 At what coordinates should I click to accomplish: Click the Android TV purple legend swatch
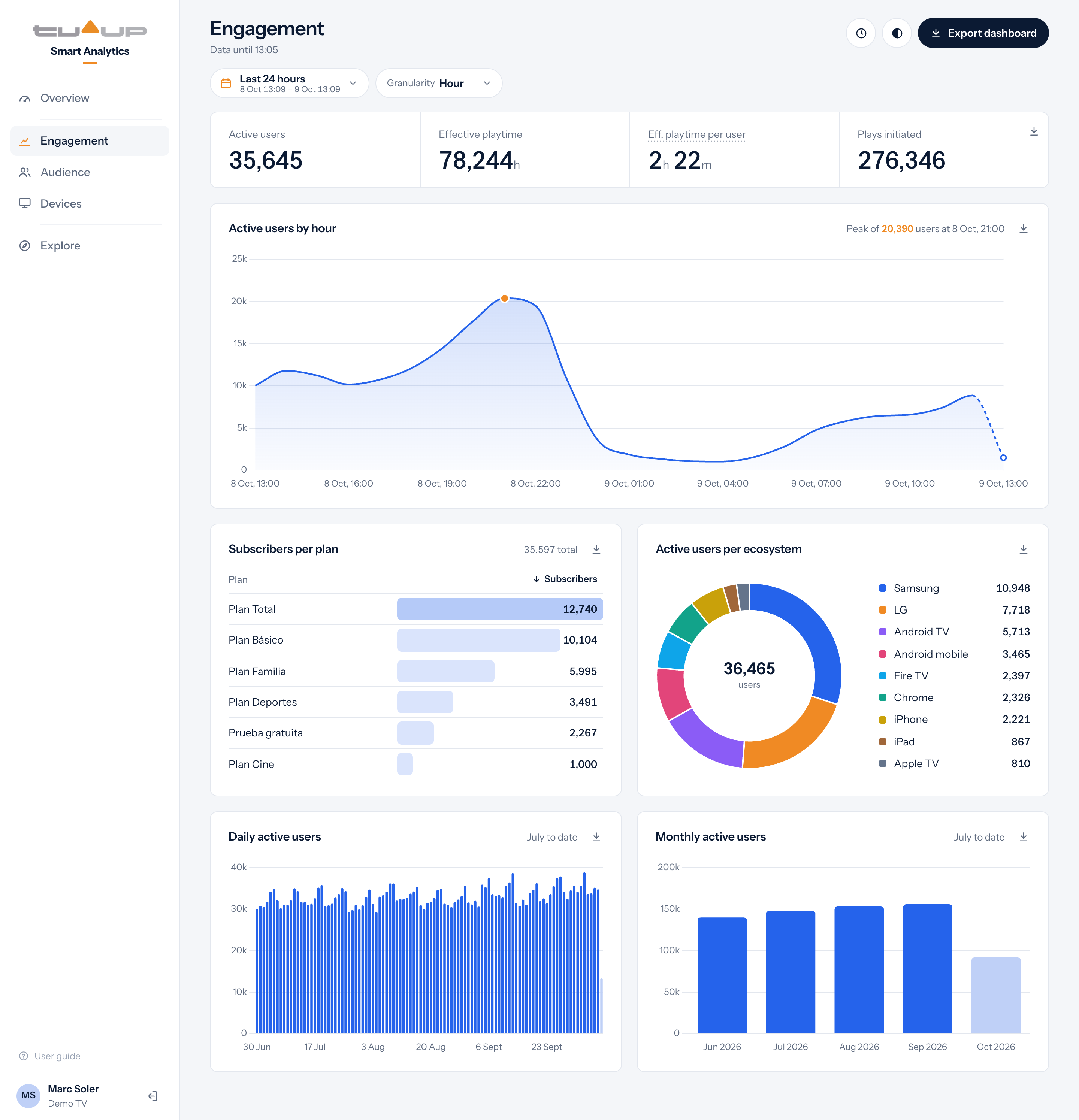882,632
